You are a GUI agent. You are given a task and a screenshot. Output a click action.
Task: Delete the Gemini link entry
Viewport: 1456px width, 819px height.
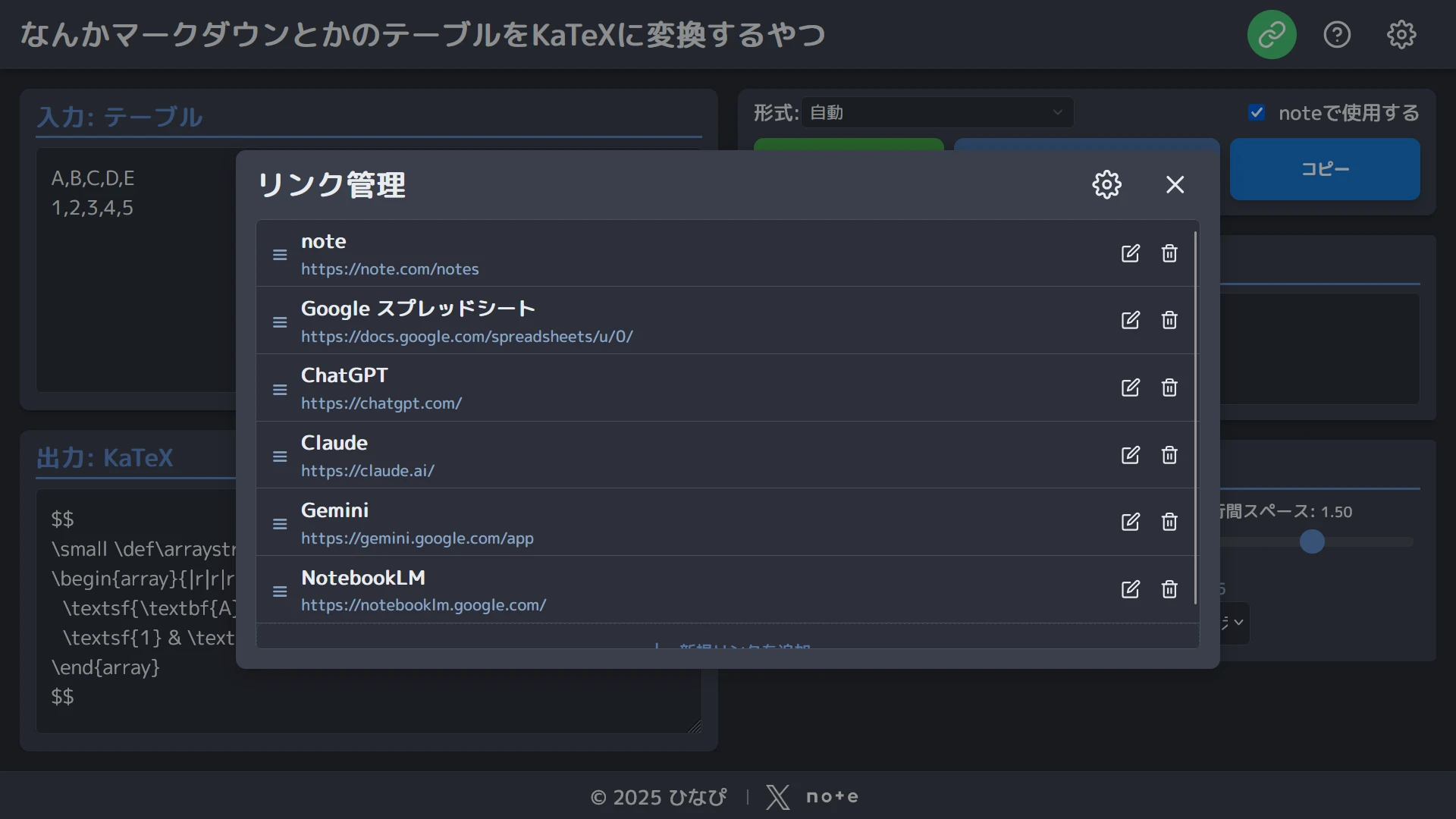pos(1169,522)
